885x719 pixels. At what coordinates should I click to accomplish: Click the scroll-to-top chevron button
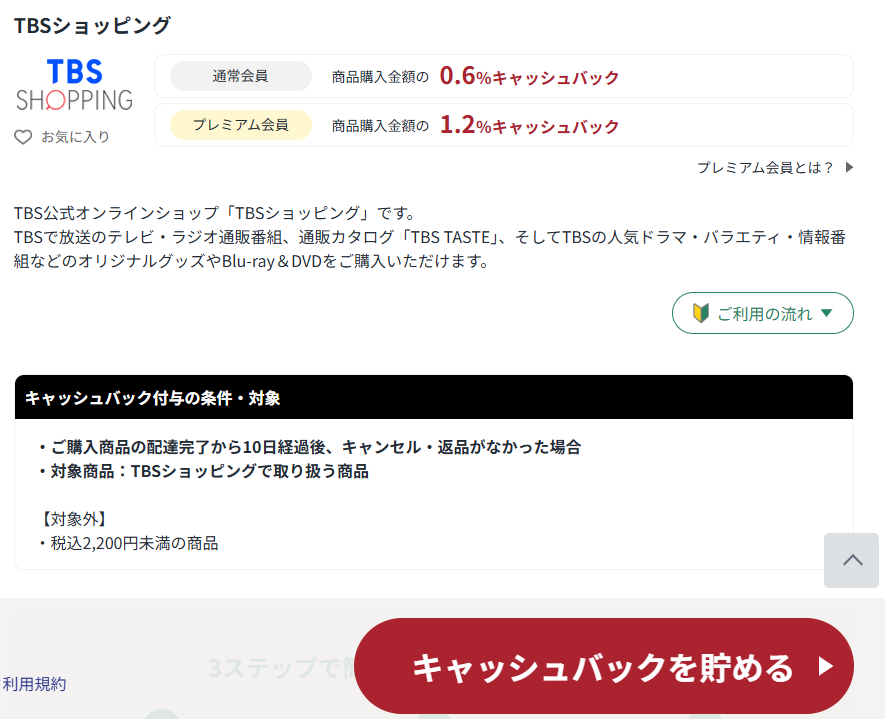tap(852, 560)
